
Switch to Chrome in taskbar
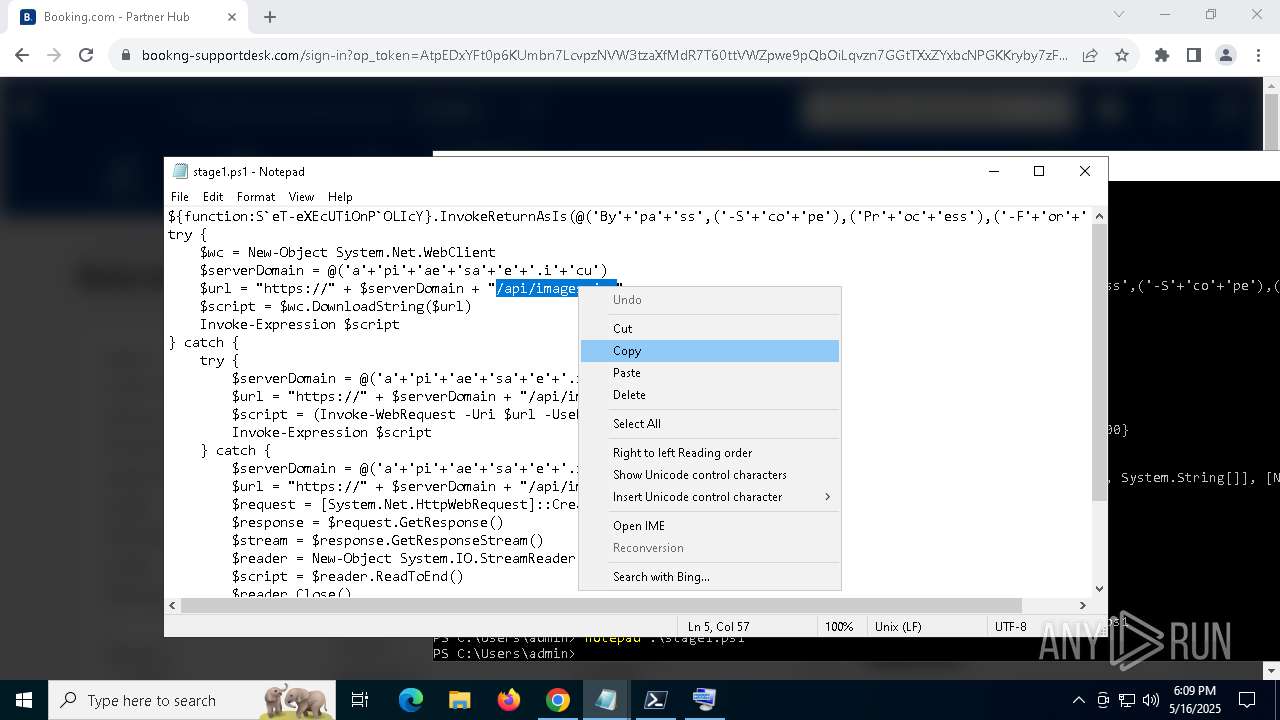pos(557,700)
